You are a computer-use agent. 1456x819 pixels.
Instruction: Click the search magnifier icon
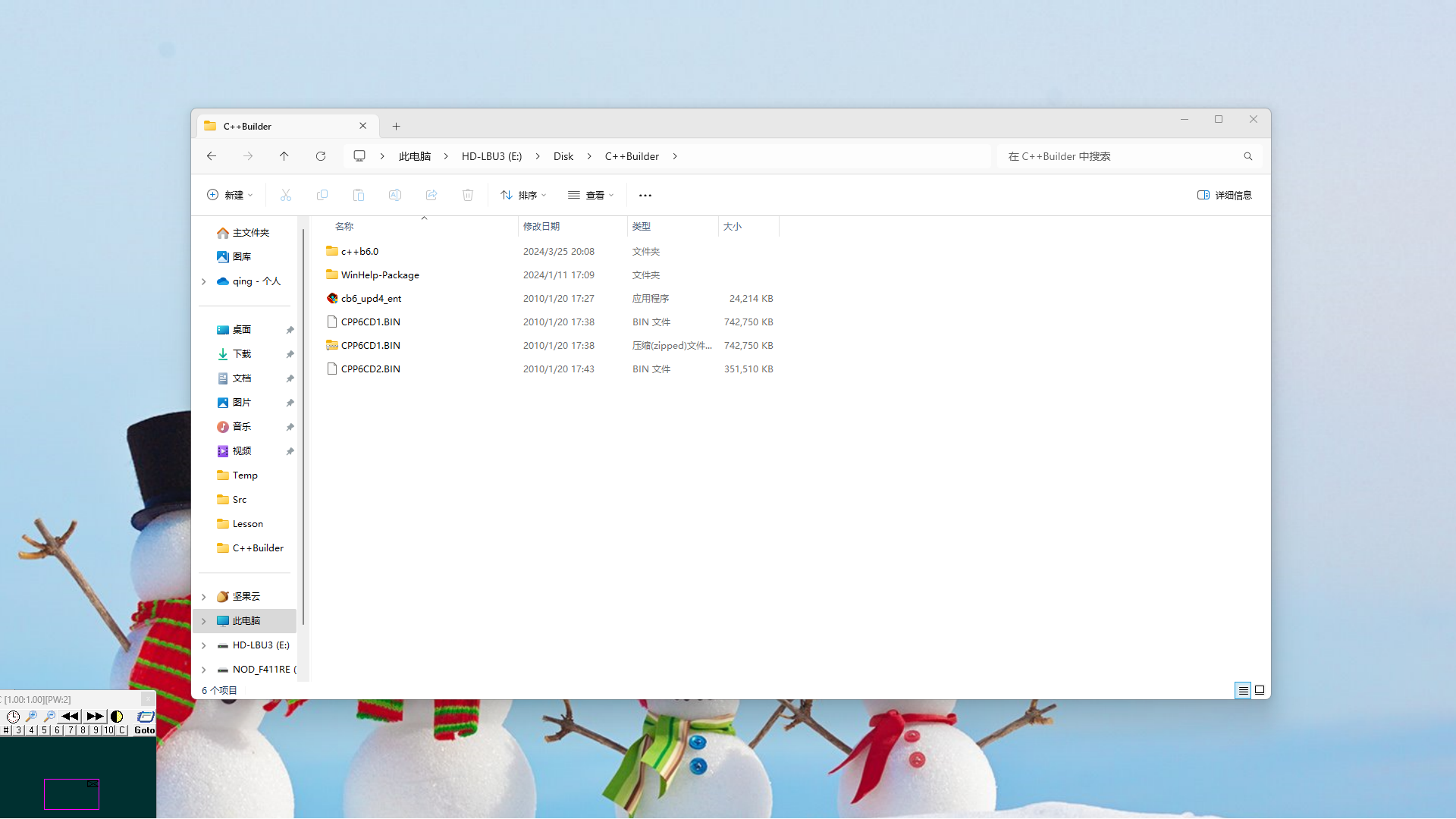click(1247, 156)
